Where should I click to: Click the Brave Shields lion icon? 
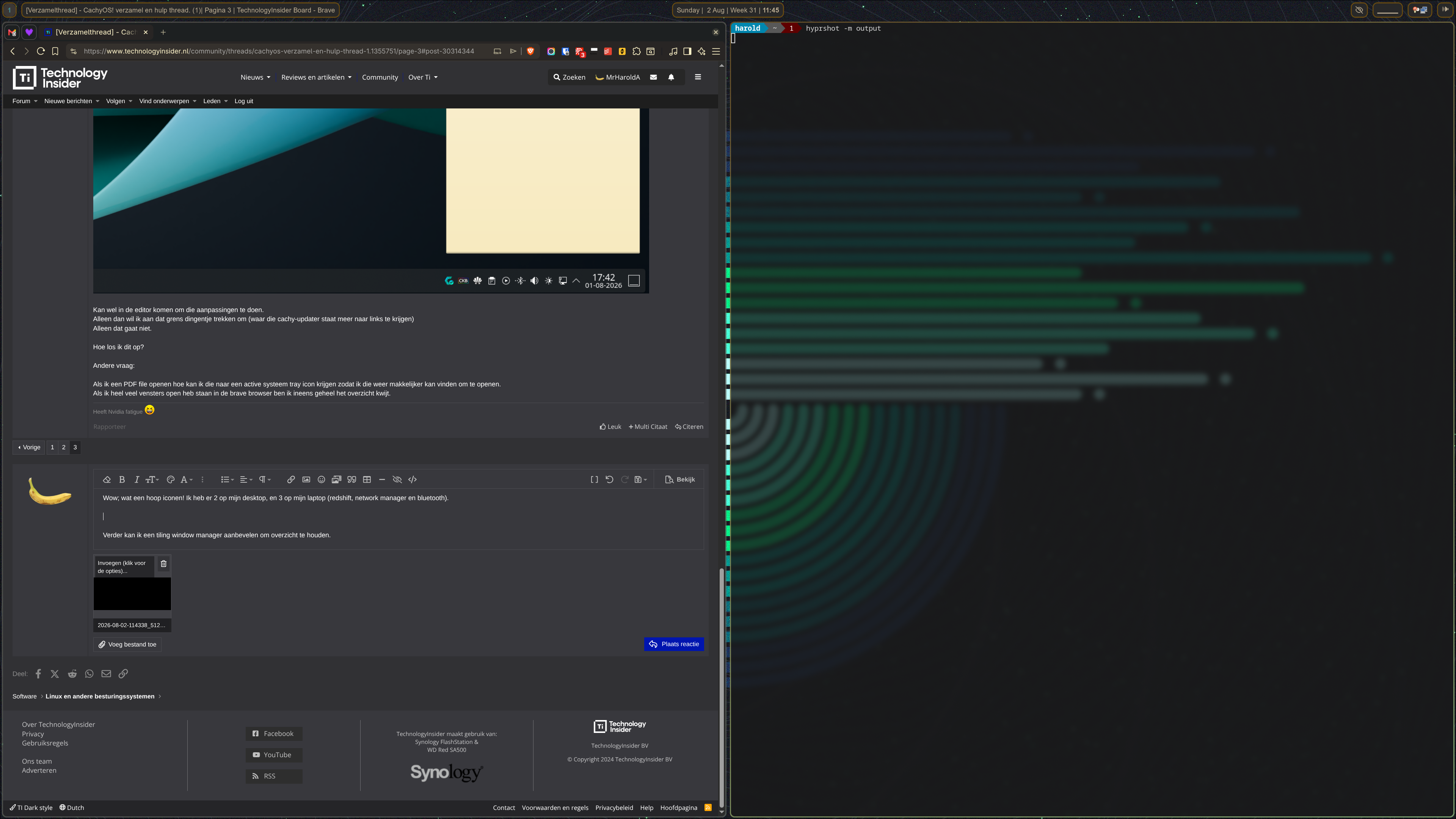[x=530, y=52]
